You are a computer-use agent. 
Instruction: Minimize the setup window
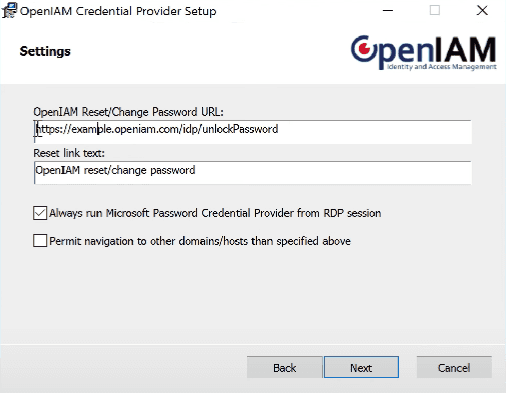(x=388, y=11)
